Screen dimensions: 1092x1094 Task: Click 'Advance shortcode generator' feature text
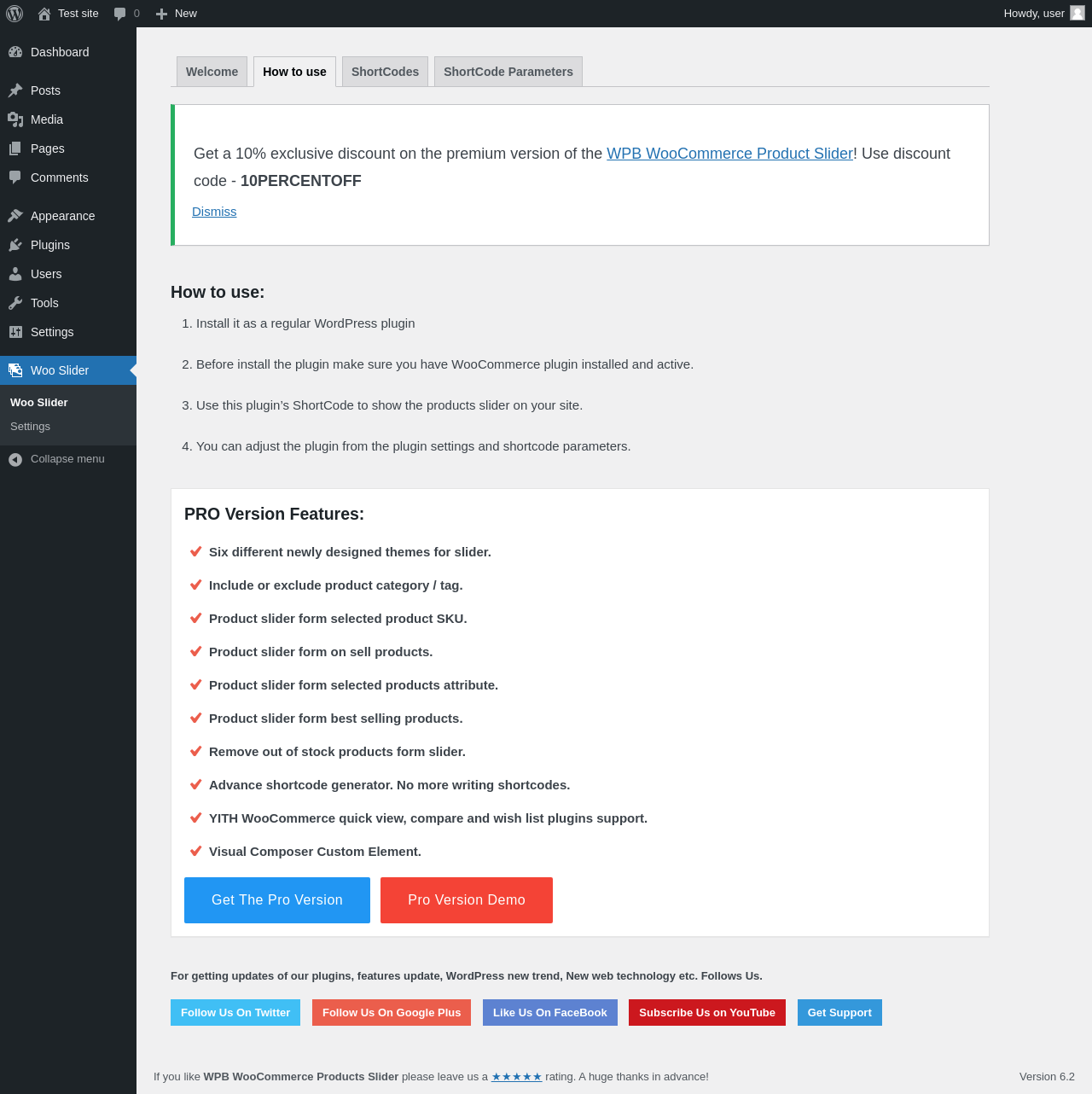pyautogui.click(x=389, y=785)
